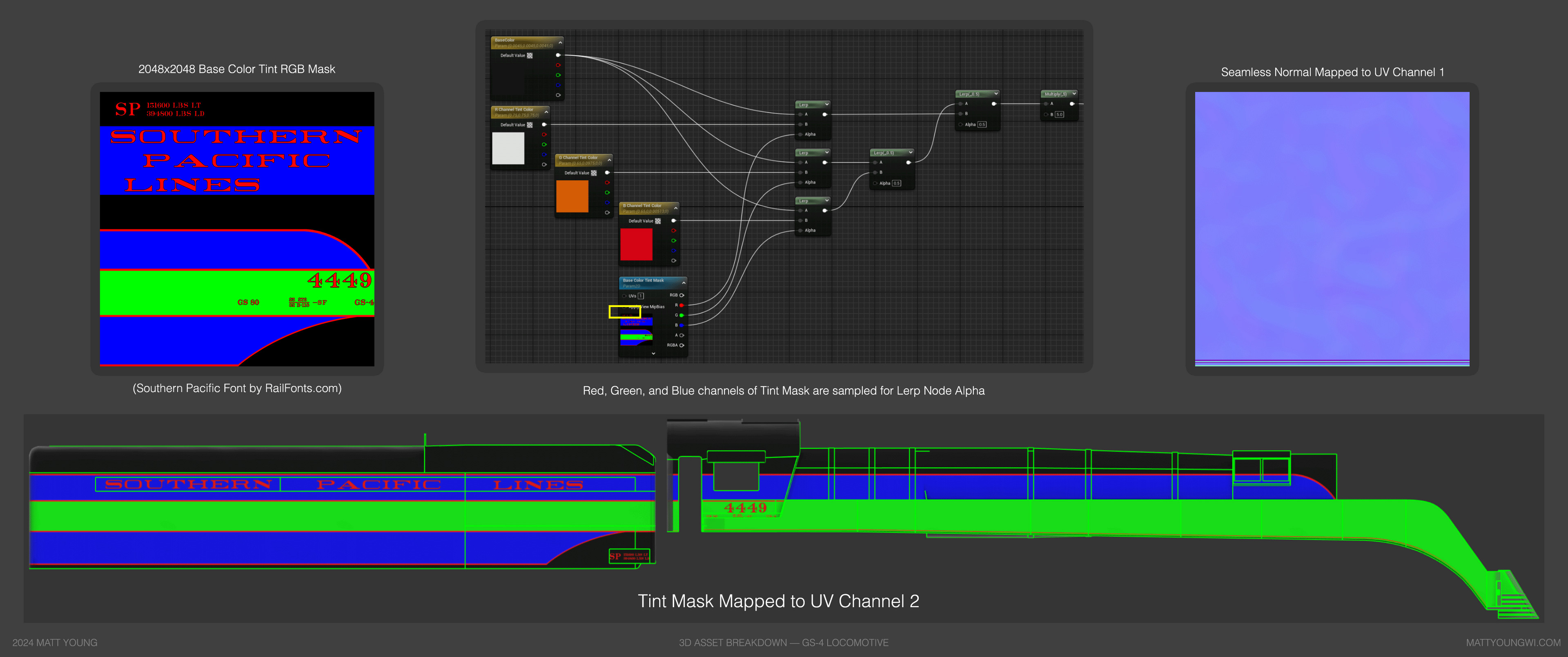Screen dimensions: 1568x657
Task: Click 'Tint Mask Mapped to UV Channel 2' caption
Action: 778,601
